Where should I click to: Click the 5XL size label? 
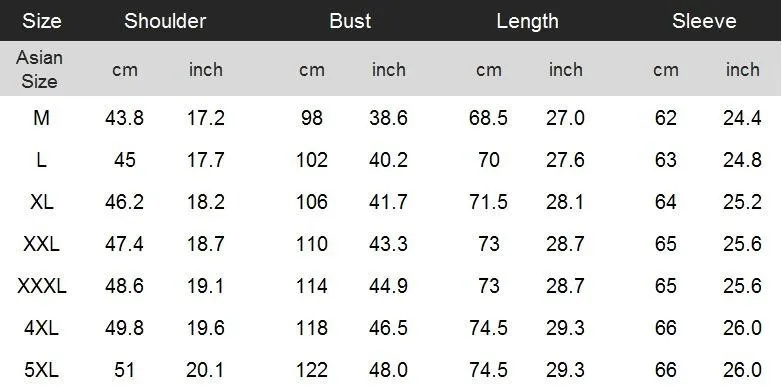(41, 370)
